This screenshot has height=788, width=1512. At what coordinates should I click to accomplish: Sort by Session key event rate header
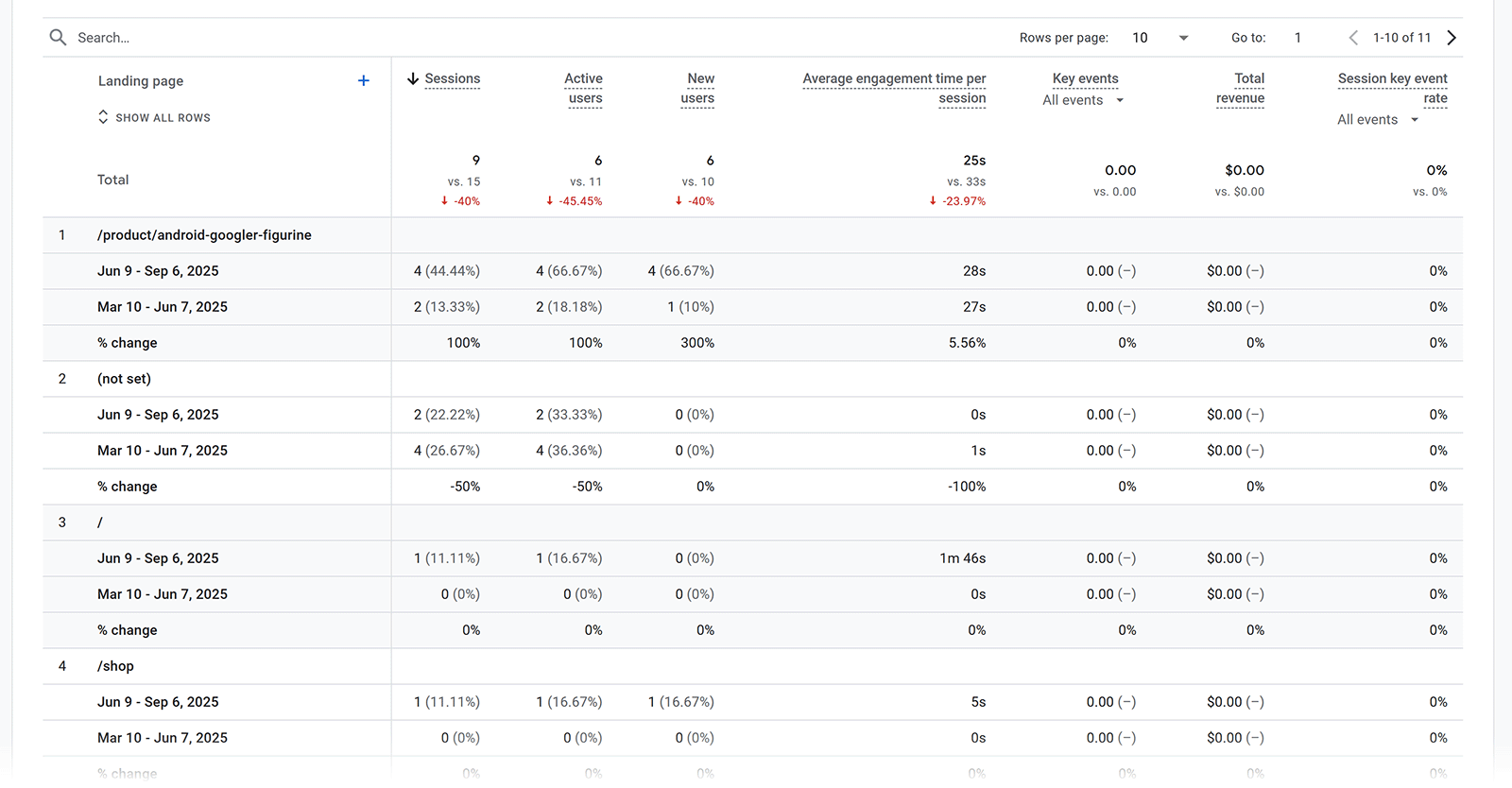click(1393, 88)
